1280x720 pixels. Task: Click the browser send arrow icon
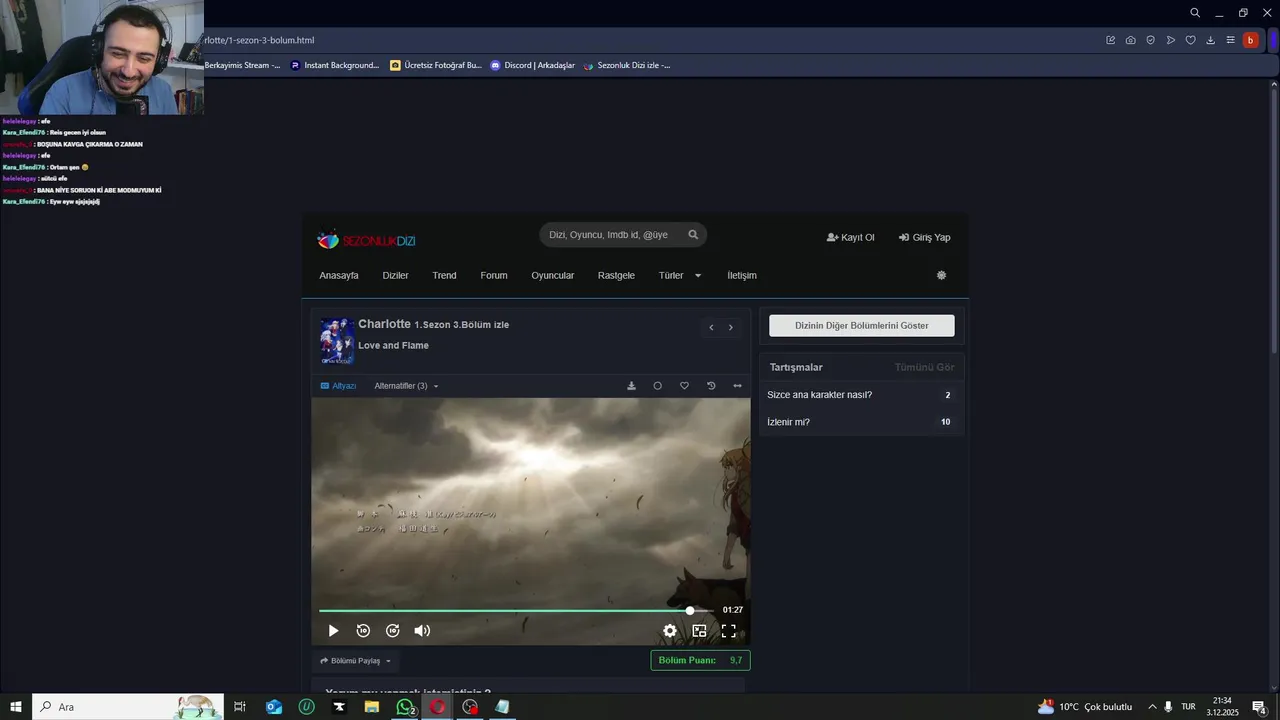[x=1171, y=40]
